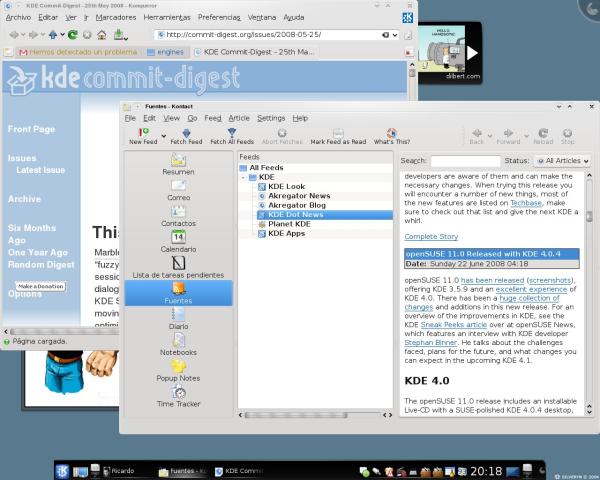
Task: Switch to 'Hemos detectado un problema' tab
Action: click(78, 52)
